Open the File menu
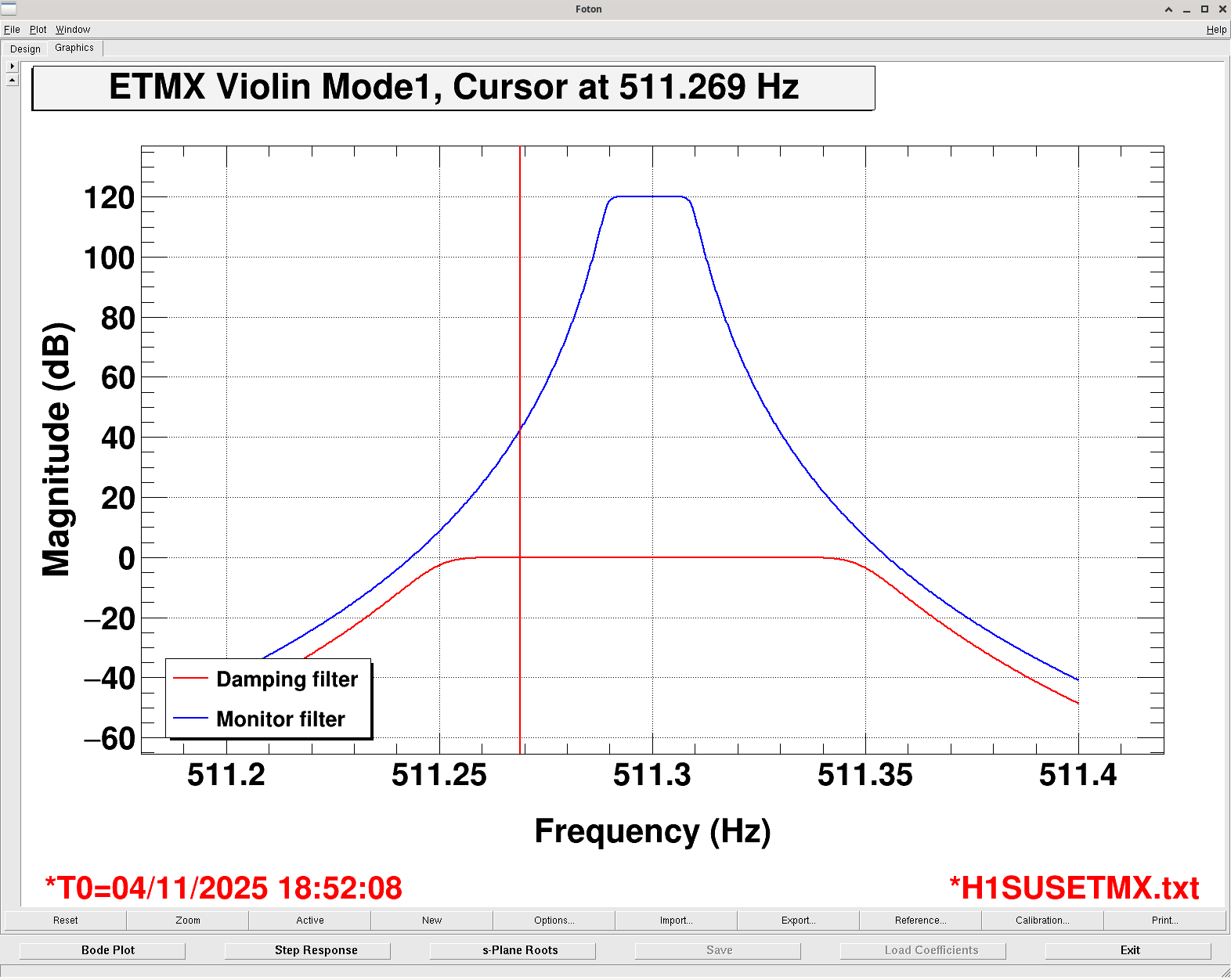Image resolution: width=1231 pixels, height=980 pixels. (12, 30)
